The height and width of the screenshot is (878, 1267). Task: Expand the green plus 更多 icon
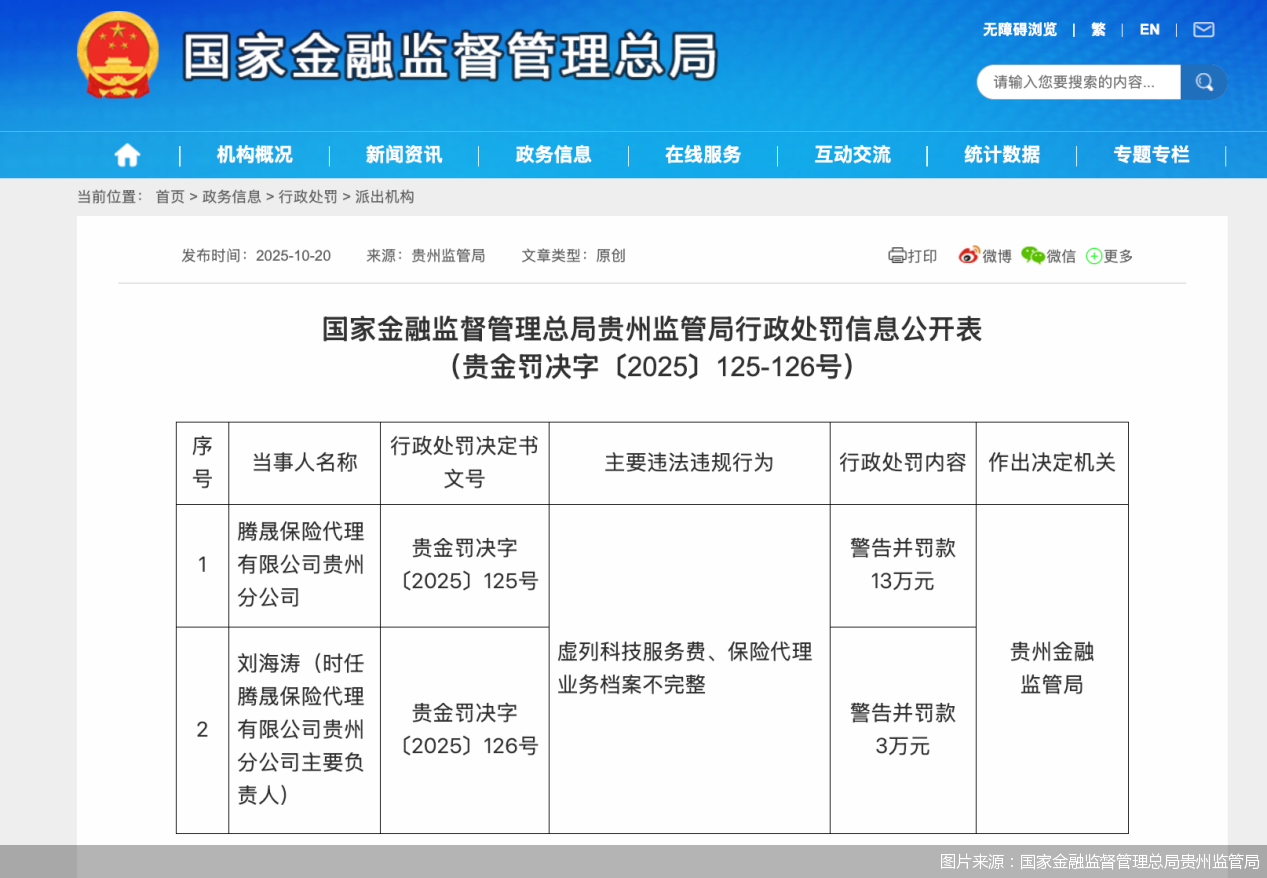[x=1094, y=256]
